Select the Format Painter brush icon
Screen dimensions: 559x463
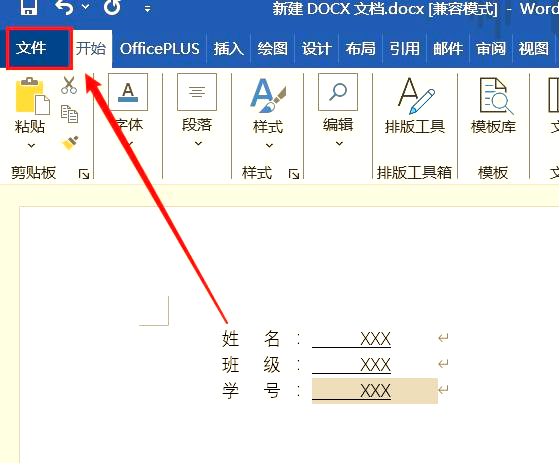pyautogui.click(x=70, y=143)
